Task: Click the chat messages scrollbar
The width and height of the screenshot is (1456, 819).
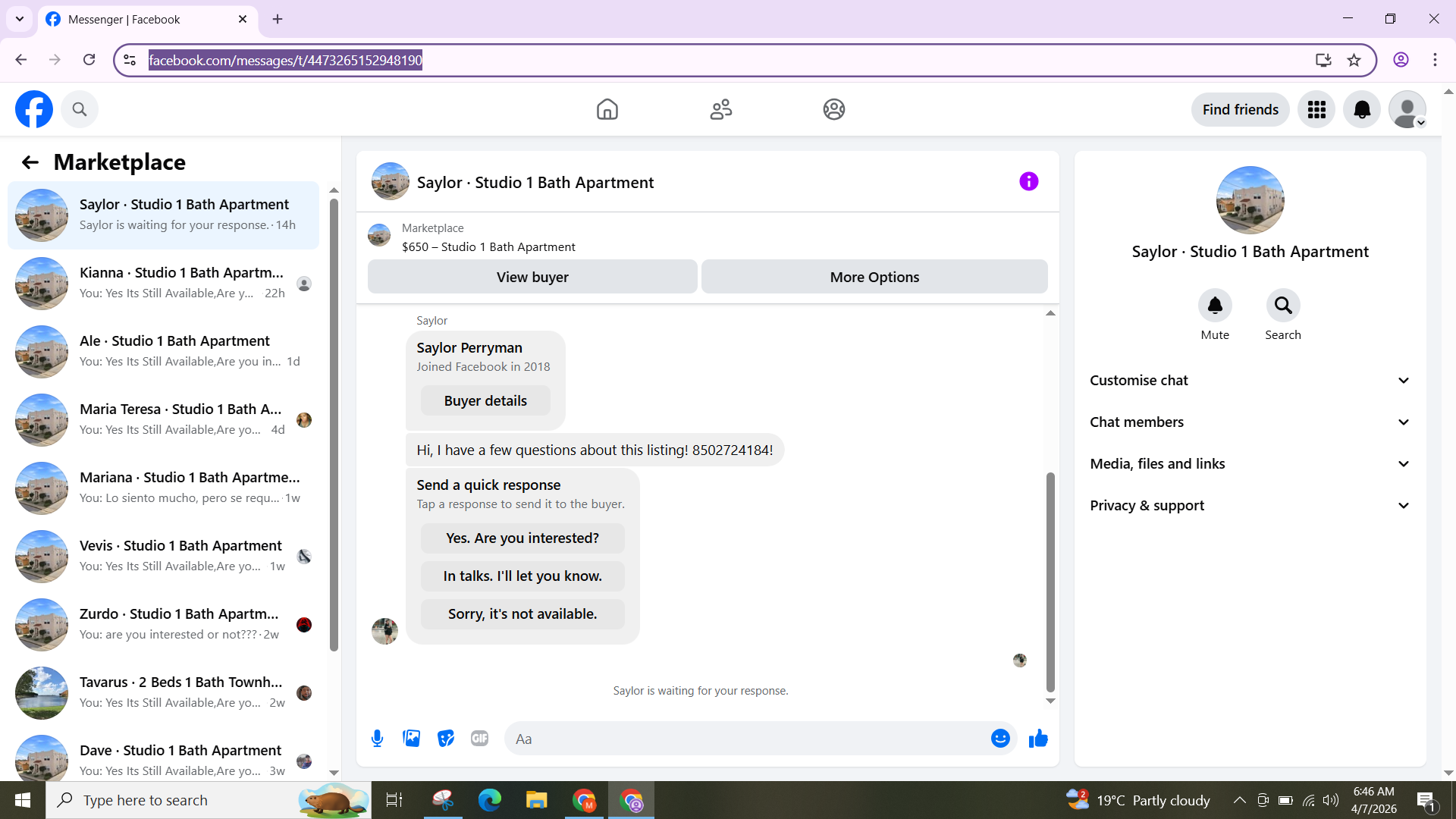Action: (x=1050, y=582)
